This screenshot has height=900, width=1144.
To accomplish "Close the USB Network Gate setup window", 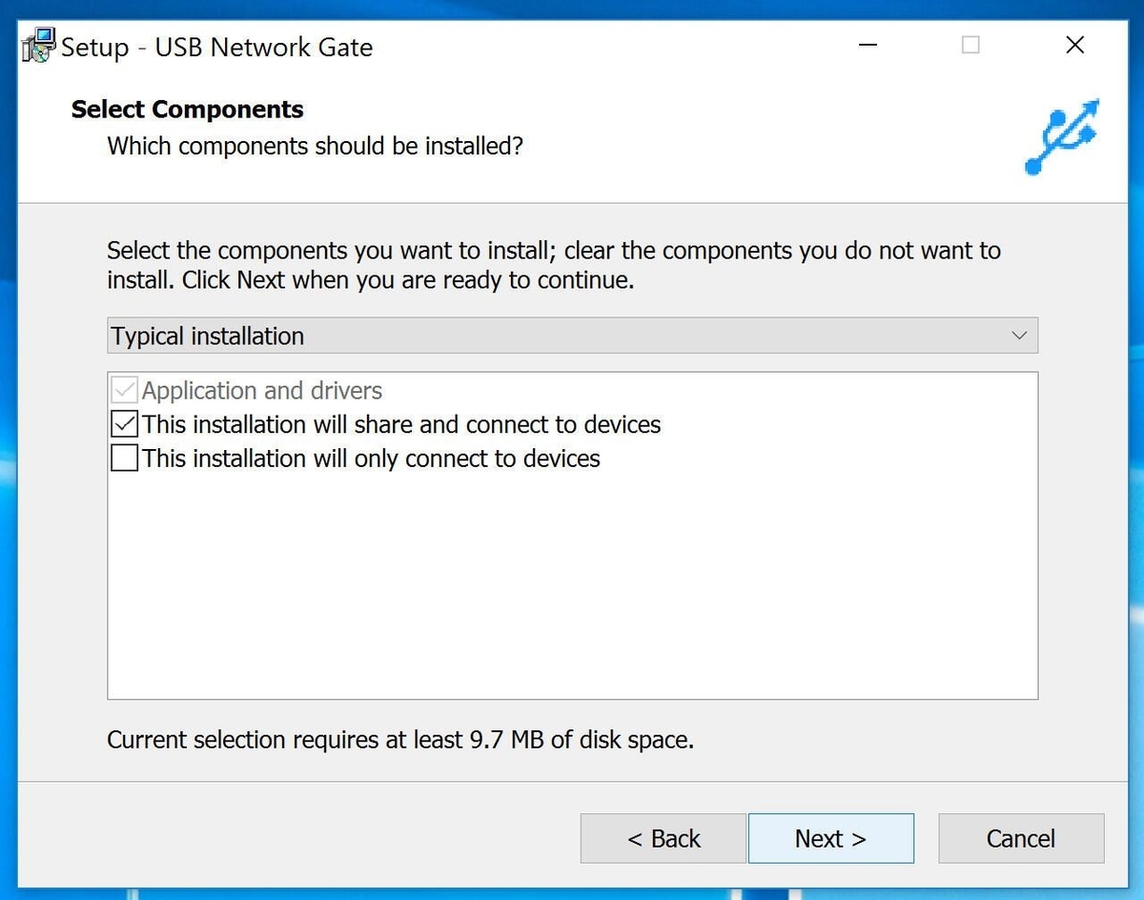I will point(1075,45).
